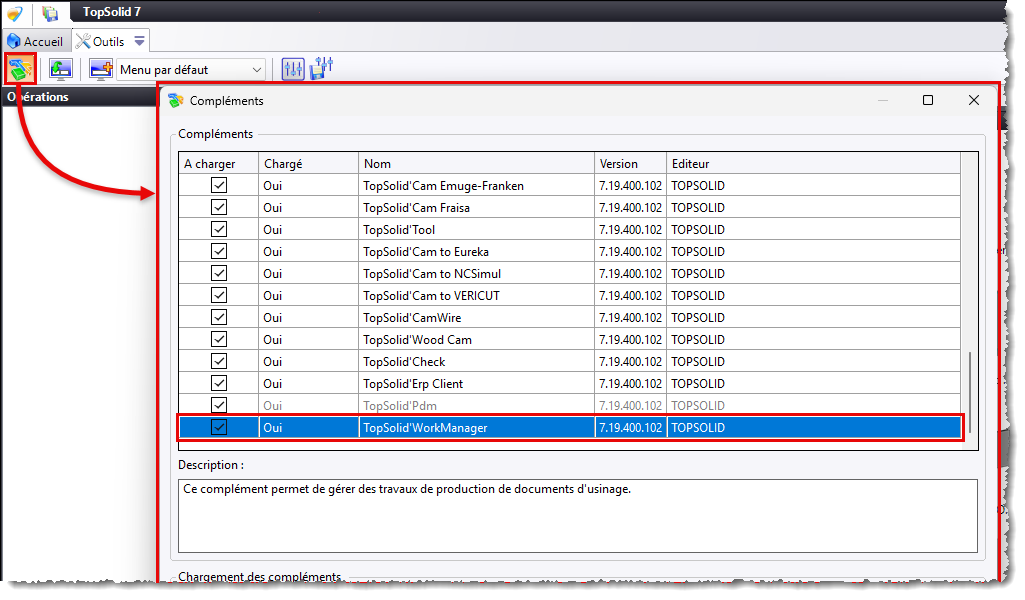The image size is (1025, 600).
Task: Click the add-ins list vertical scrollbar
Action: 969,392
